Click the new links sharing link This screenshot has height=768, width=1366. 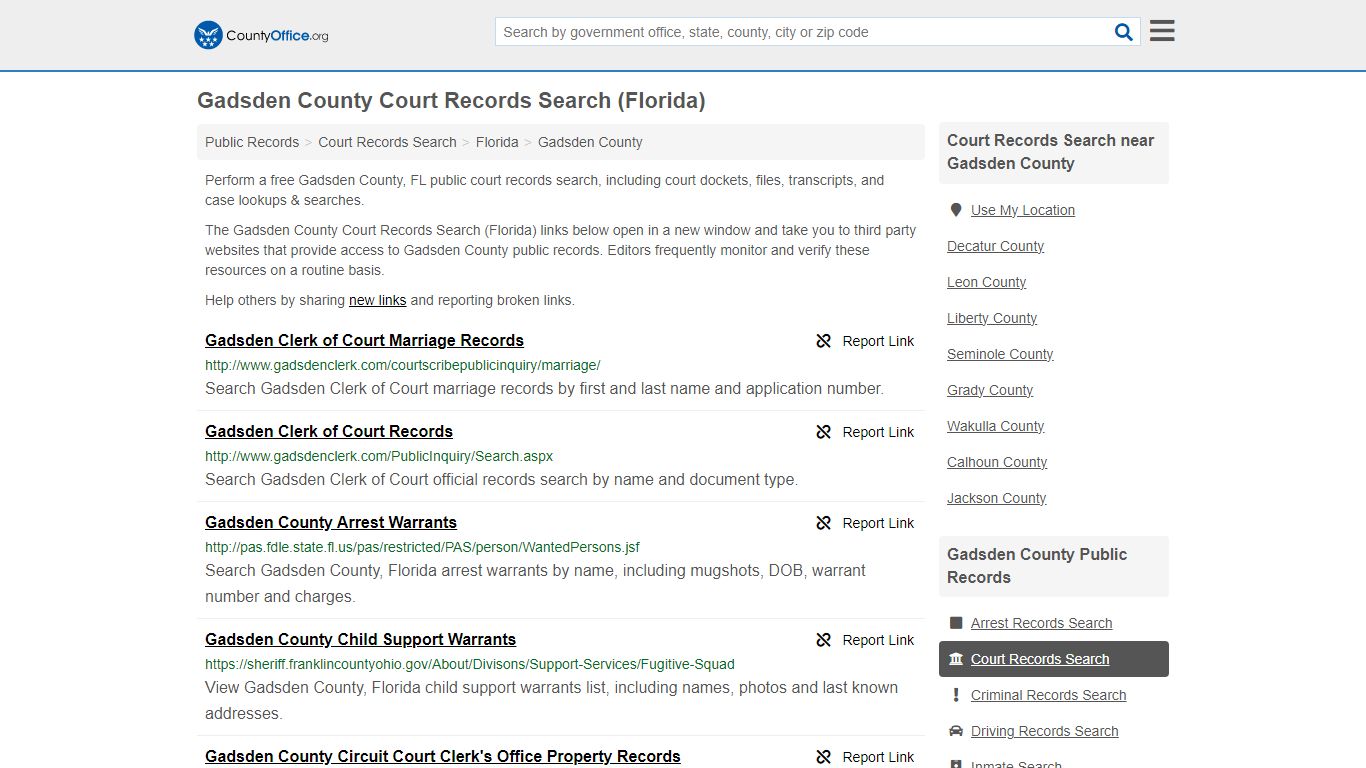377,300
